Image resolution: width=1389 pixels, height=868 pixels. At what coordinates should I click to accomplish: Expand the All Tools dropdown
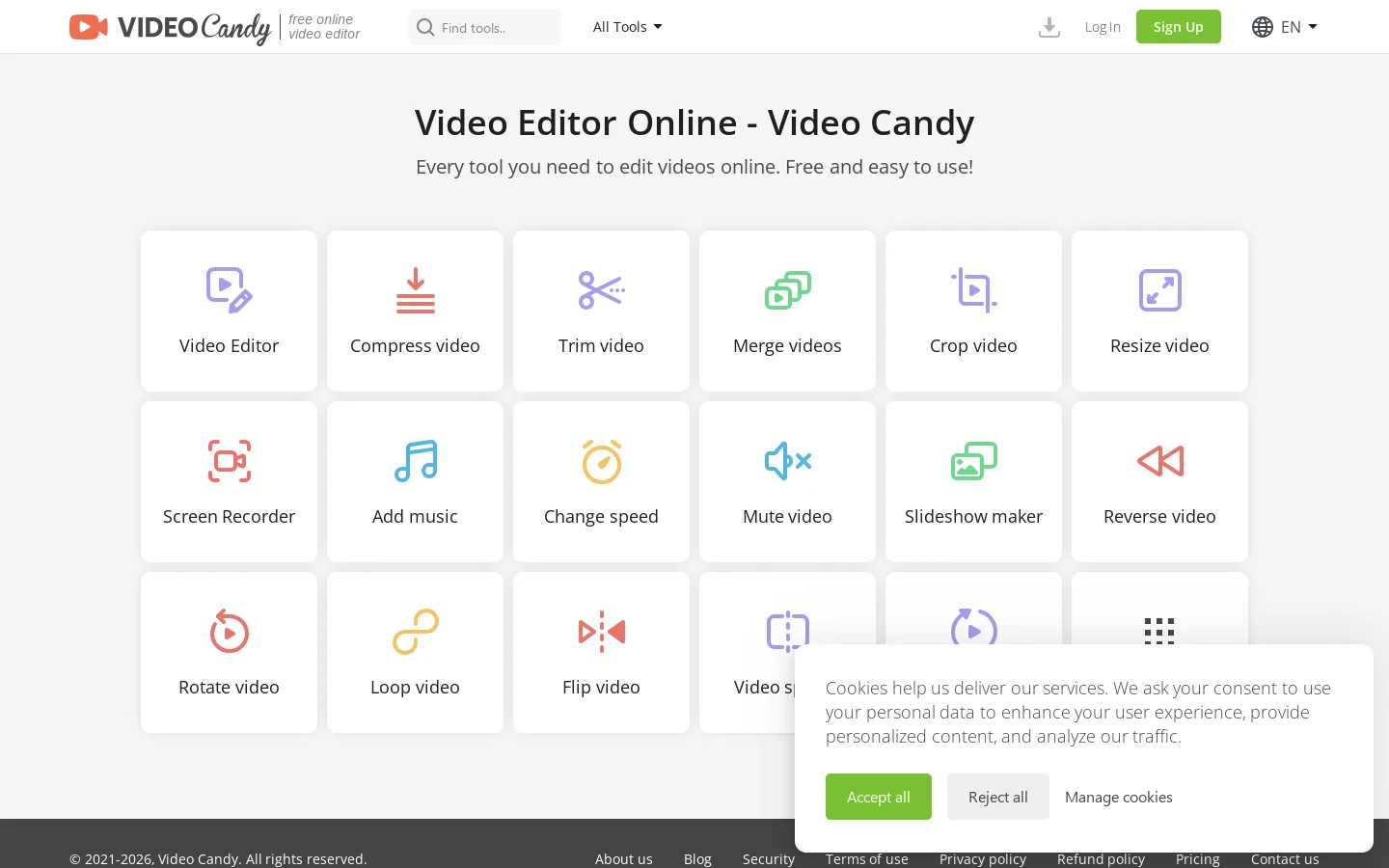pyautogui.click(x=627, y=27)
